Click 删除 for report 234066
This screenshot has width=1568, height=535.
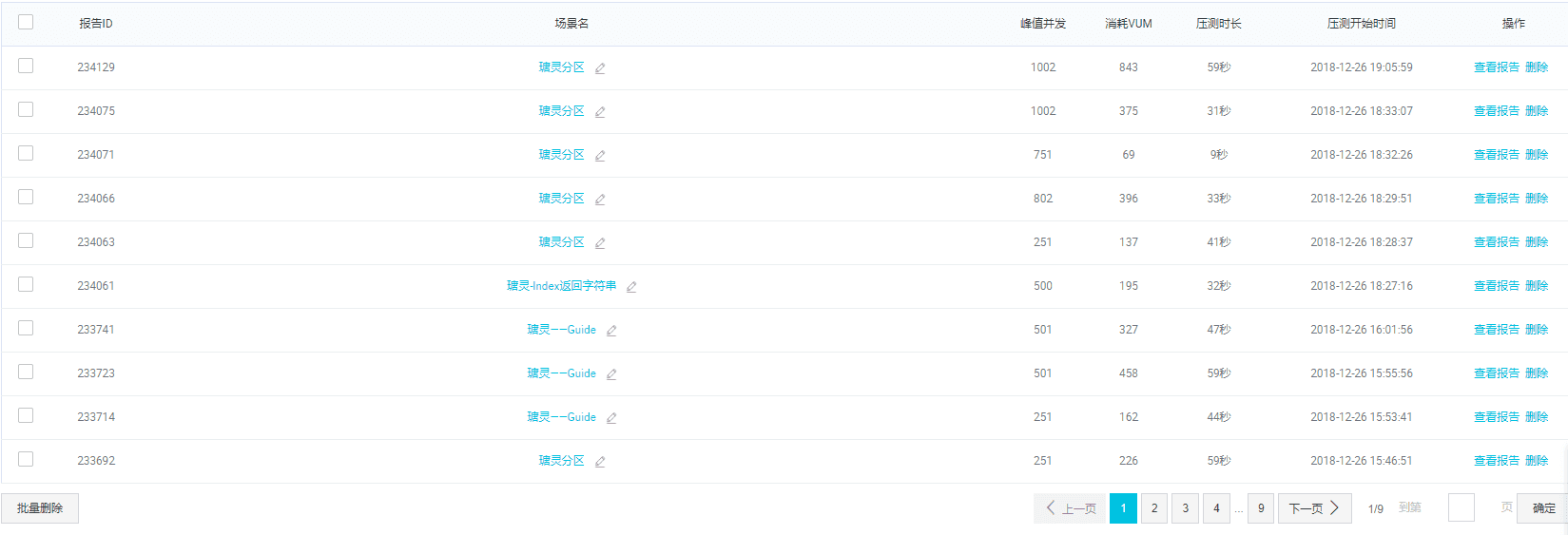pyautogui.click(x=1537, y=199)
